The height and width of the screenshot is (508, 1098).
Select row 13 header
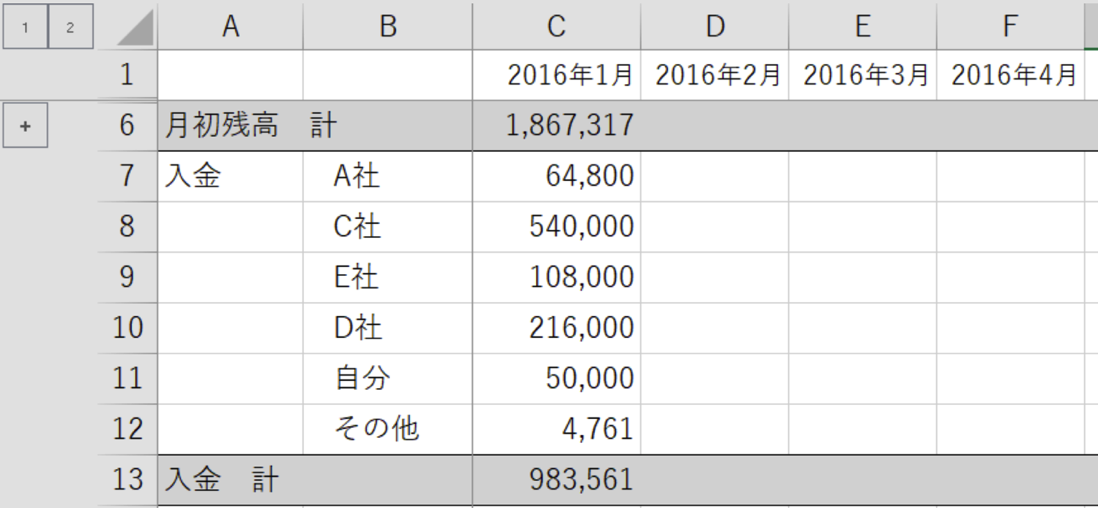click(x=127, y=480)
